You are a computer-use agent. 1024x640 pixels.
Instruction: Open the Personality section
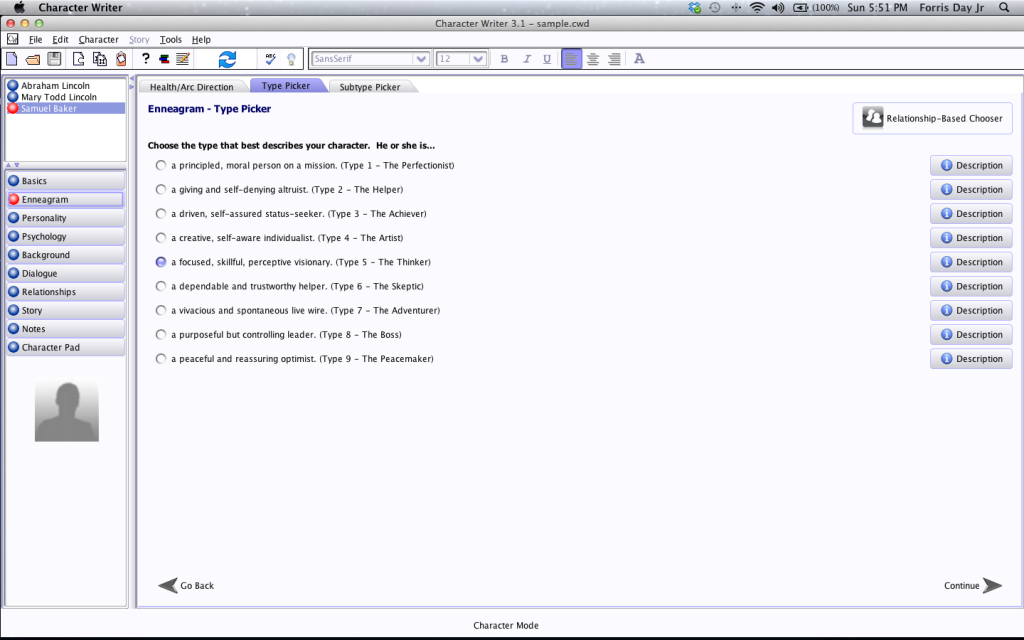[x=65, y=218]
